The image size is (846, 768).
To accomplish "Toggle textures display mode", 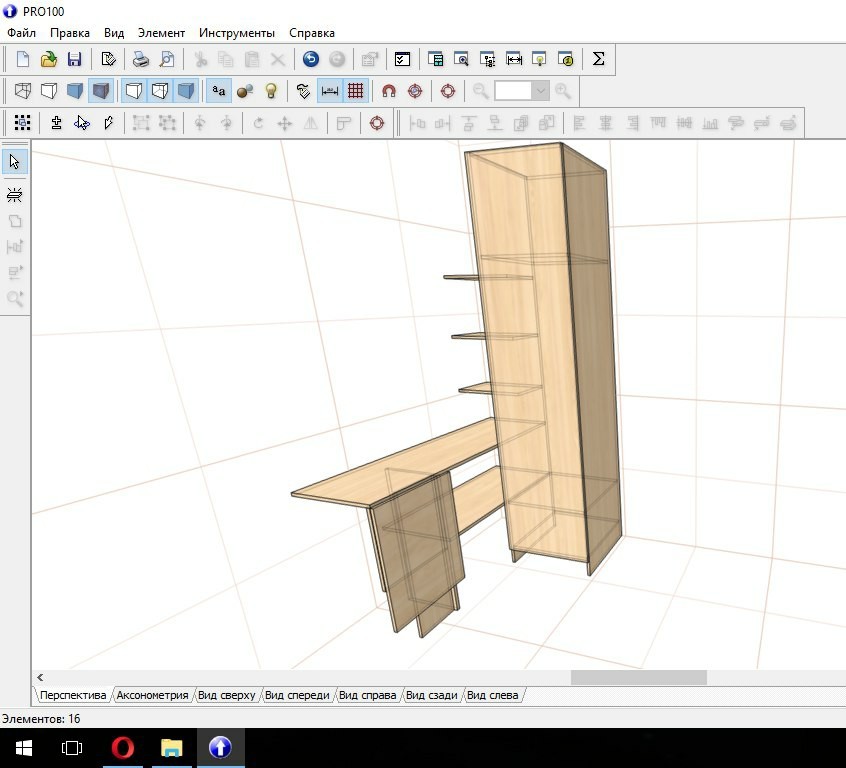I will (x=101, y=91).
